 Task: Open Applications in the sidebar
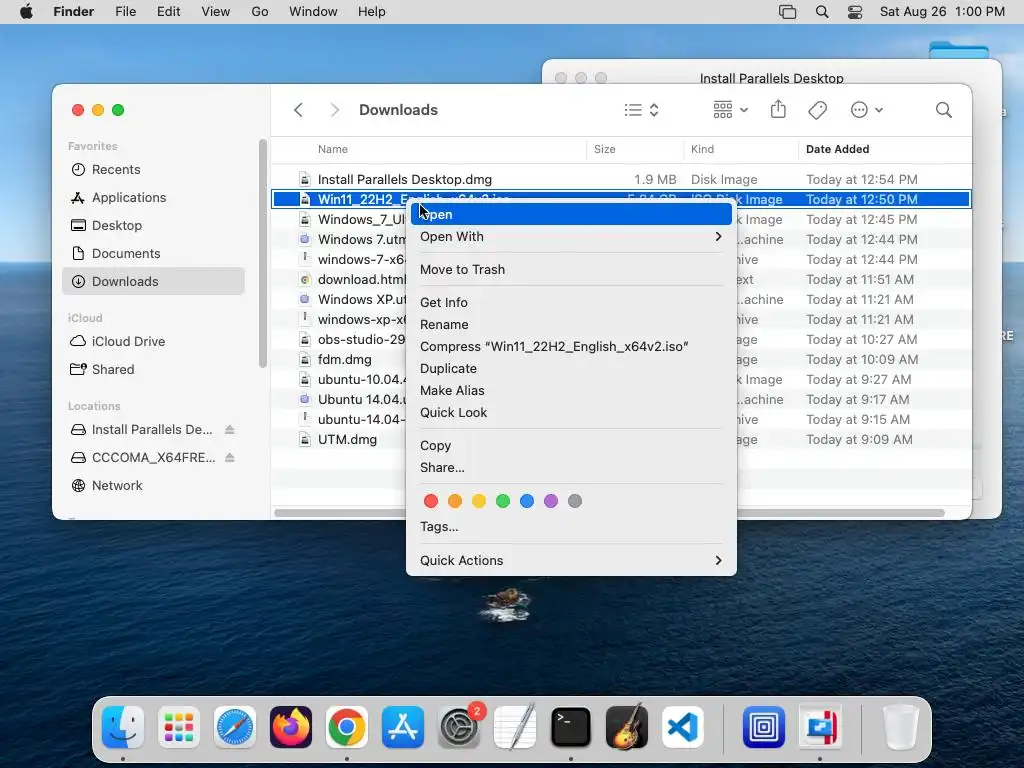pos(153,197)
